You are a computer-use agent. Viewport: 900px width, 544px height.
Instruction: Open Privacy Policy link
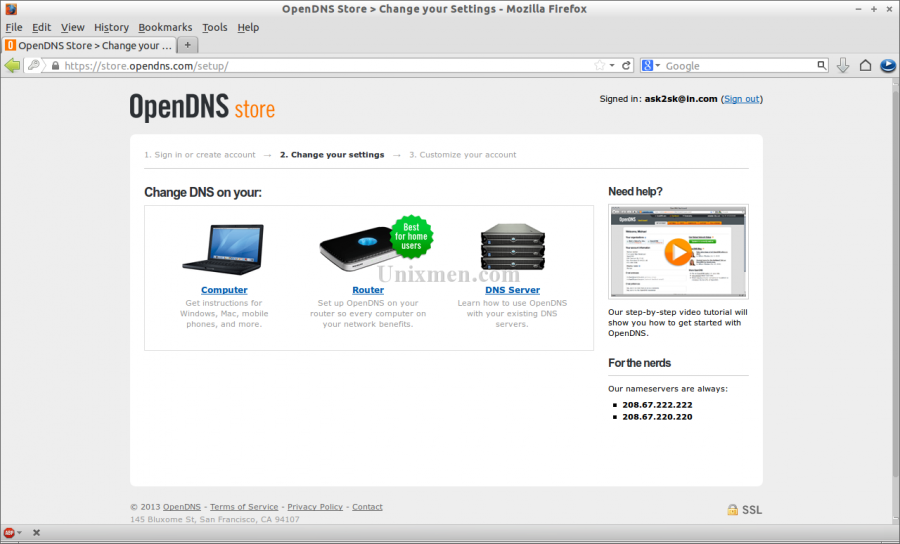(315, 507)
